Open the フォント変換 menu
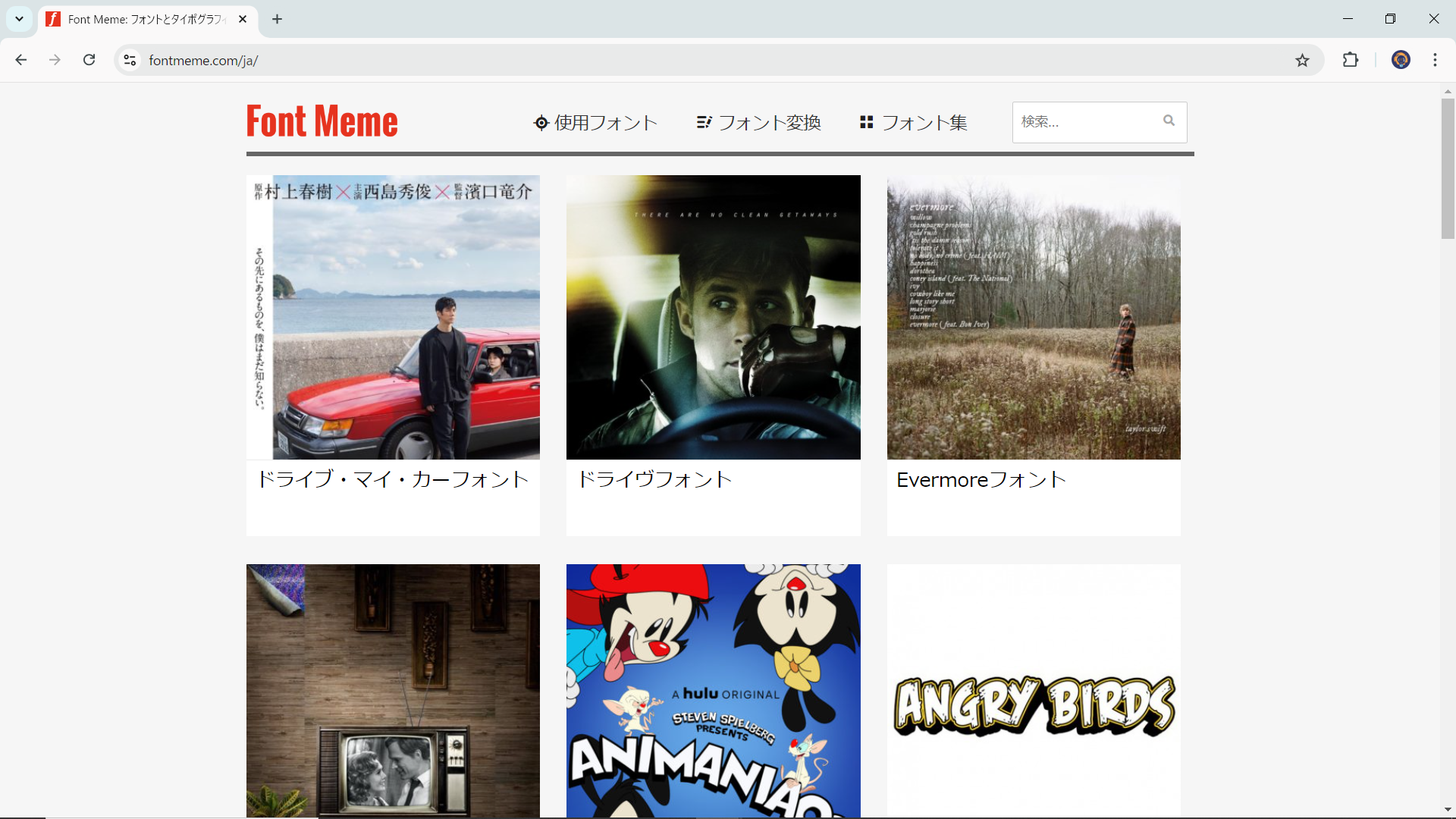The image size is (1456, 819). [758, 123]
